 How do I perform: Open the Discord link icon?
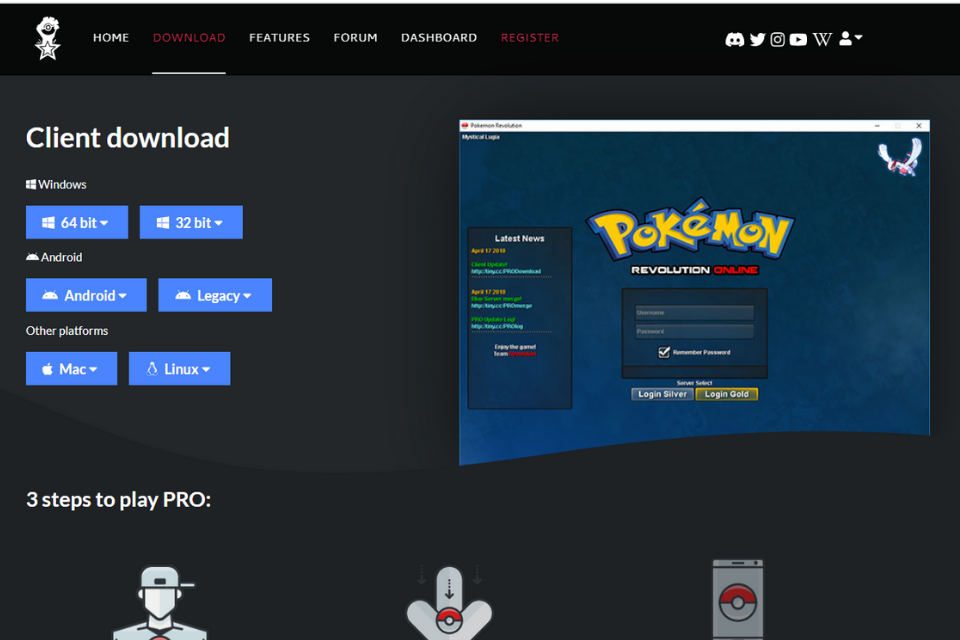(x=735, y=39)
